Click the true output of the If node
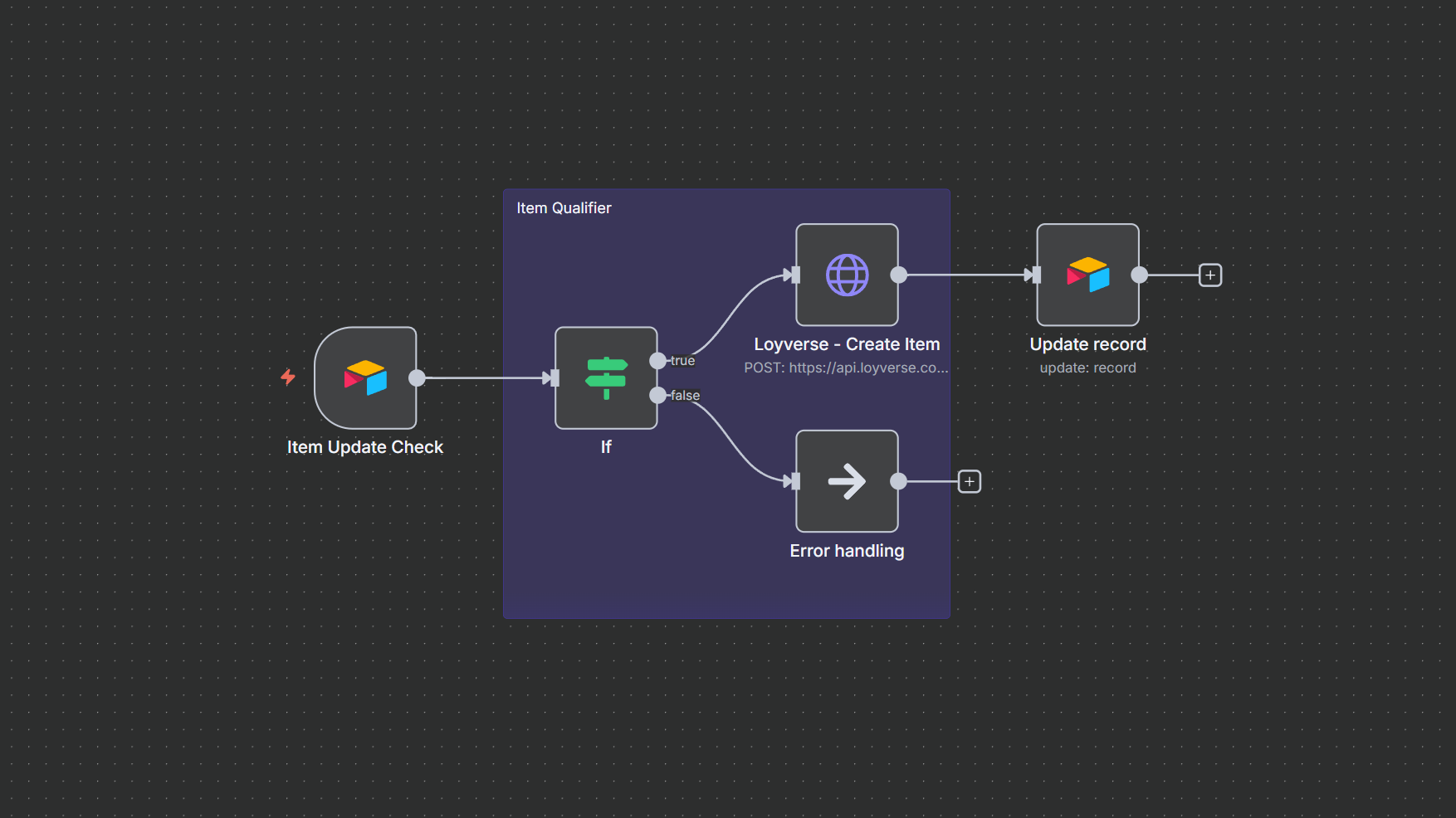The image size is (1456, 818). 657,361
